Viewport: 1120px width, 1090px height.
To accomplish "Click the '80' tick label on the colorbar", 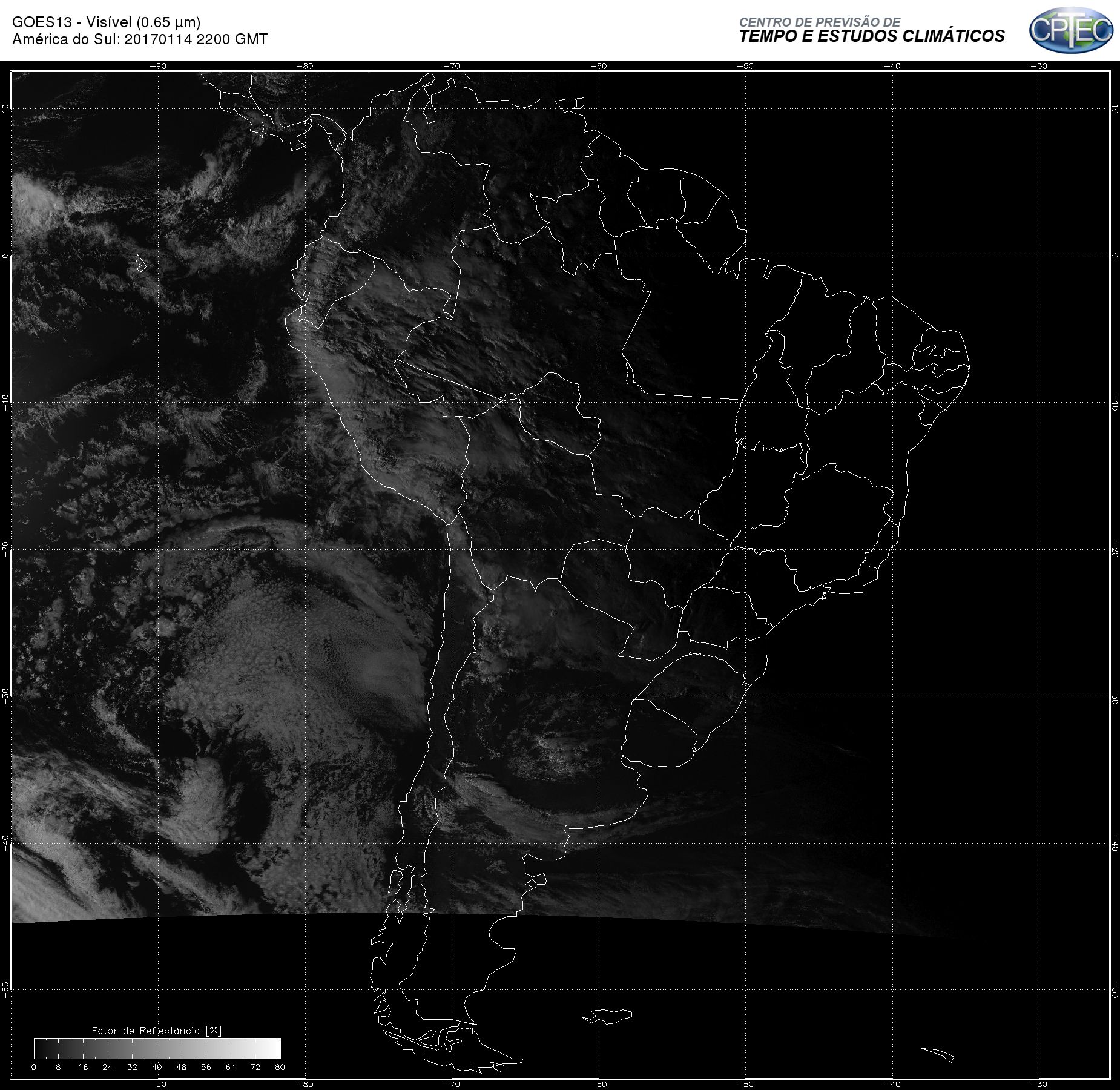I will point(280,1067).
